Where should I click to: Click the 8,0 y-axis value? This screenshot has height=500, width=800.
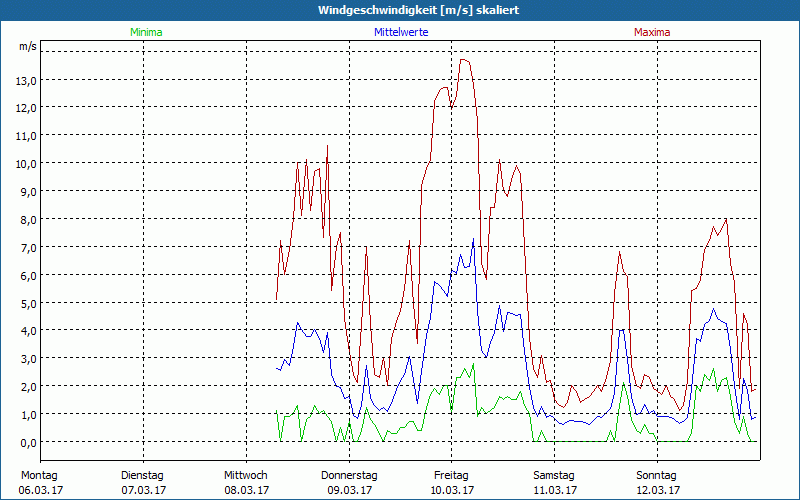pos(29,219)
